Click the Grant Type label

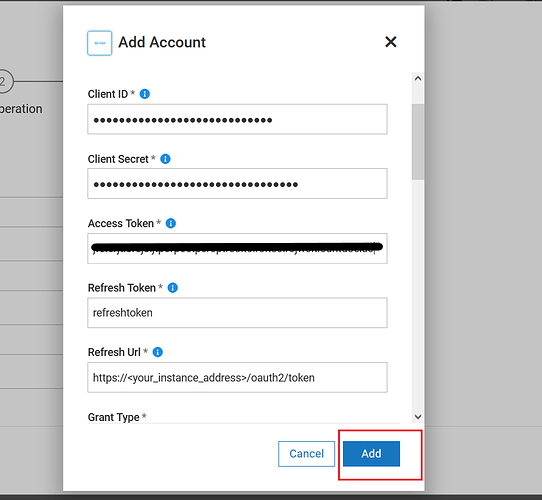point(113,417)
